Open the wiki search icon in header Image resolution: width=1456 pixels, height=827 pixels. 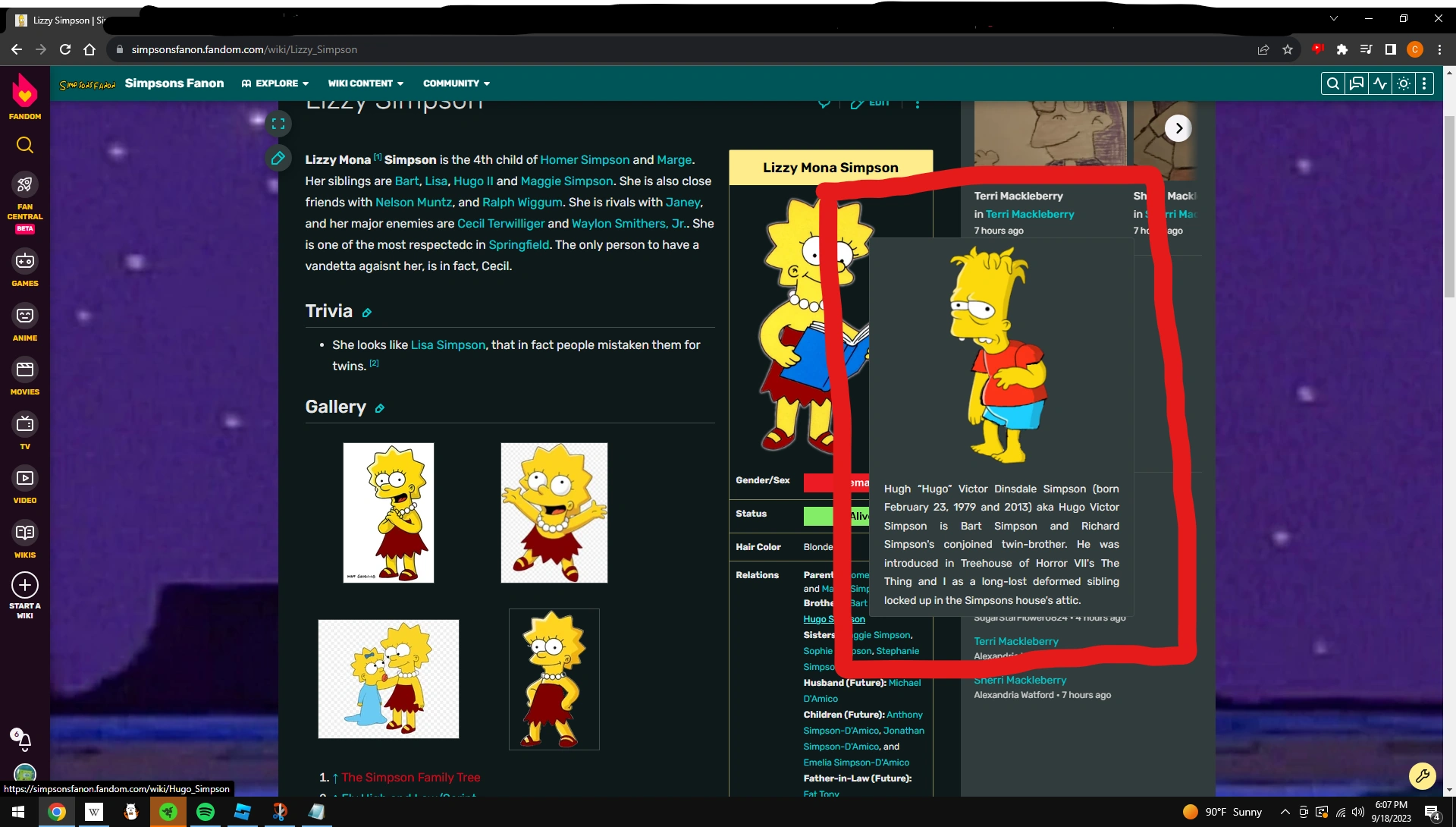tap(1332, 83)
